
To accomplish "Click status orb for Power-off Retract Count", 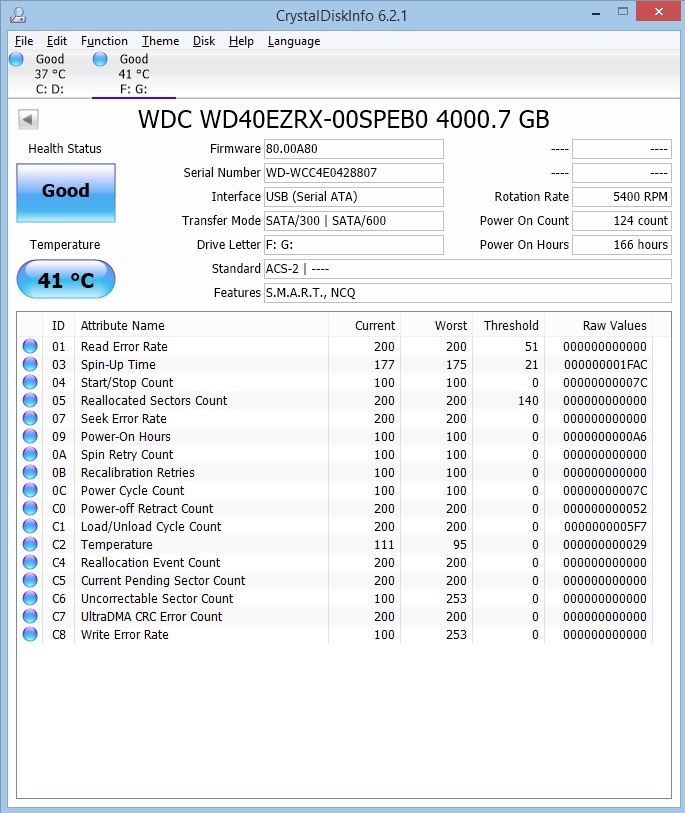I will click(x=30, y=508).
